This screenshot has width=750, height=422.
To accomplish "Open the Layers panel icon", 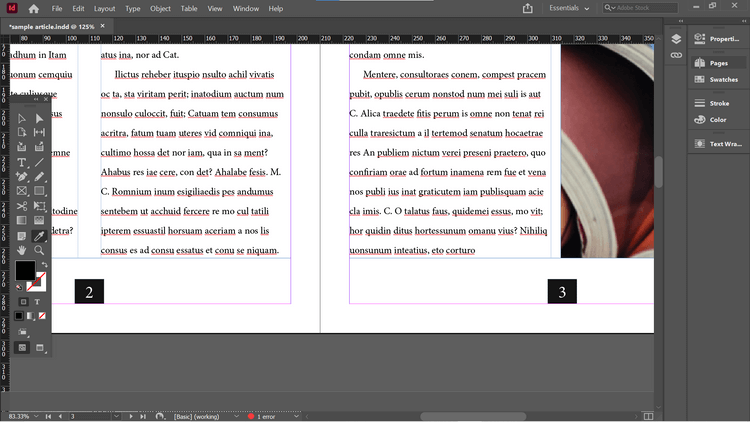I will pyautogui.click(x=676, y=39).
